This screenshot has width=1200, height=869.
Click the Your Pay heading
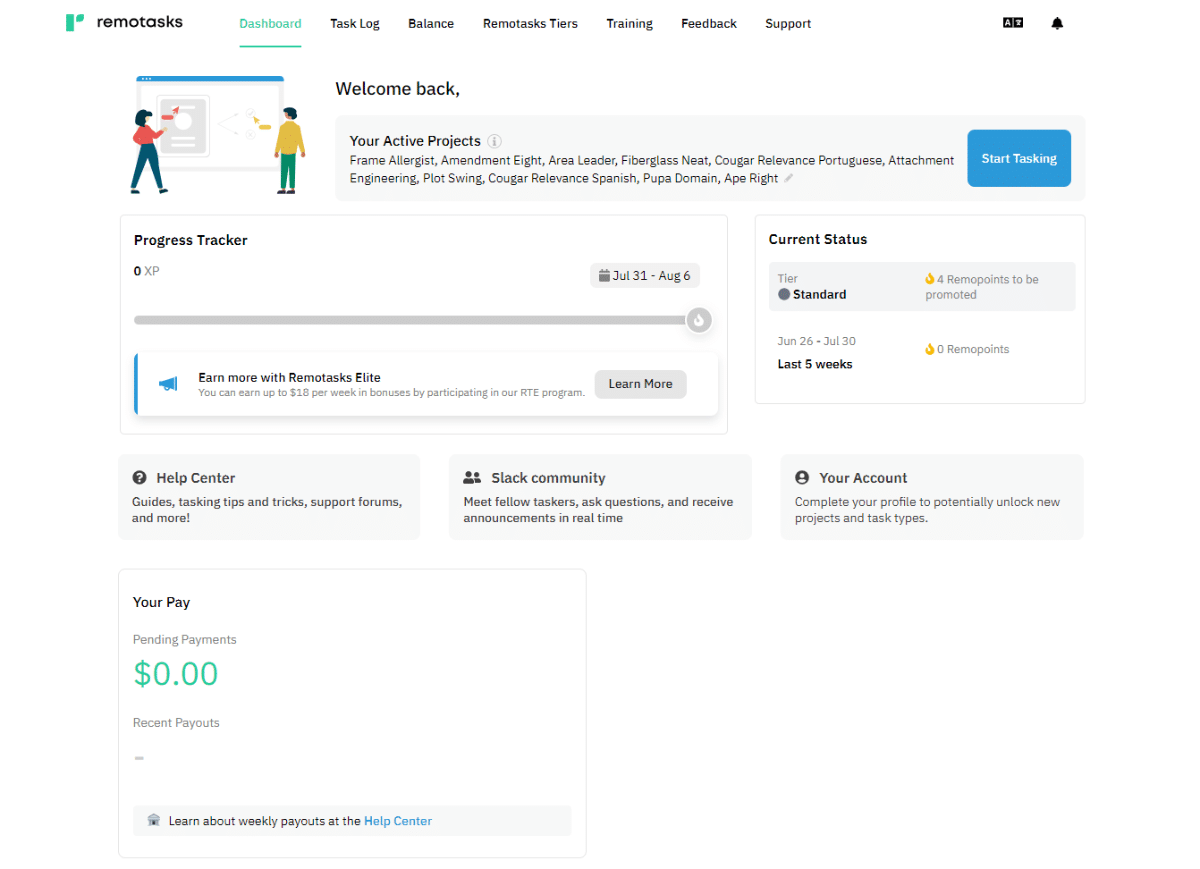161,602
